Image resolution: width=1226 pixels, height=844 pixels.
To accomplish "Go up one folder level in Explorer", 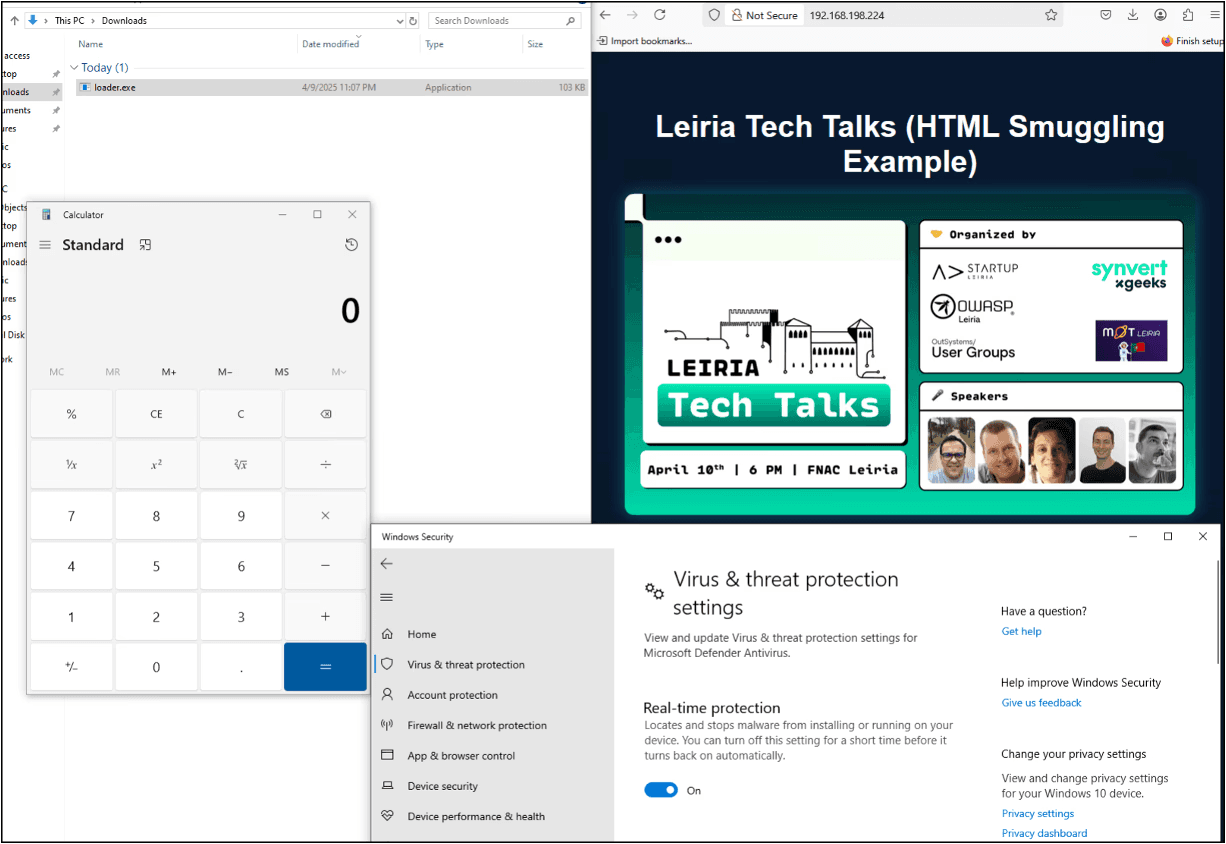I will click(14, 20).
